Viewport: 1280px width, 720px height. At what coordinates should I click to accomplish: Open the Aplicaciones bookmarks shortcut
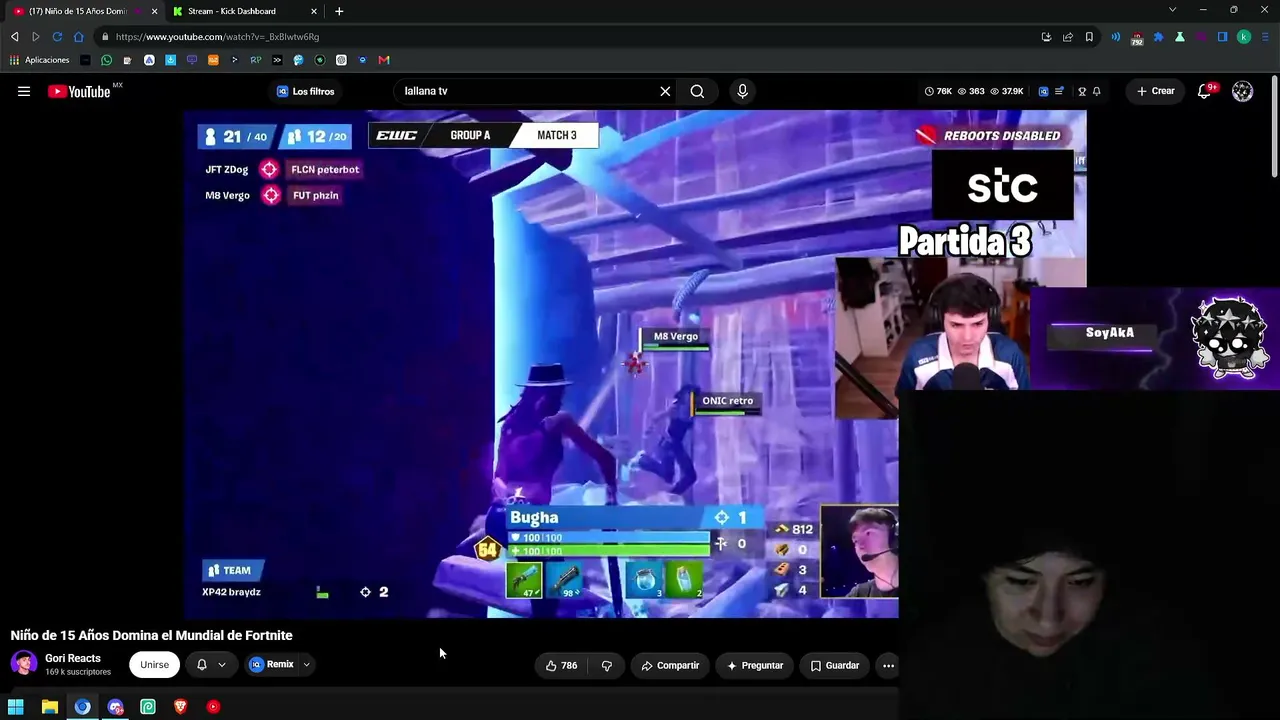pyautogui.click(x=40, y=60)
